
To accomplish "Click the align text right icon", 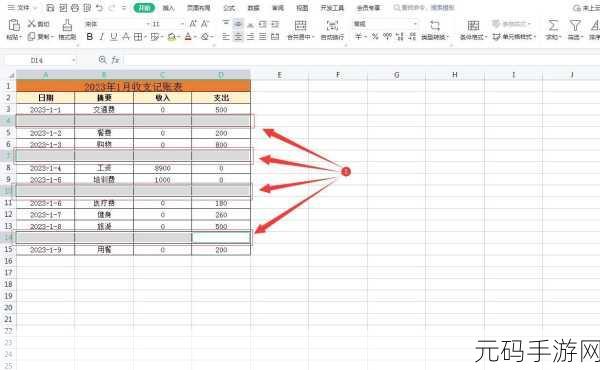I will (250, 37).
